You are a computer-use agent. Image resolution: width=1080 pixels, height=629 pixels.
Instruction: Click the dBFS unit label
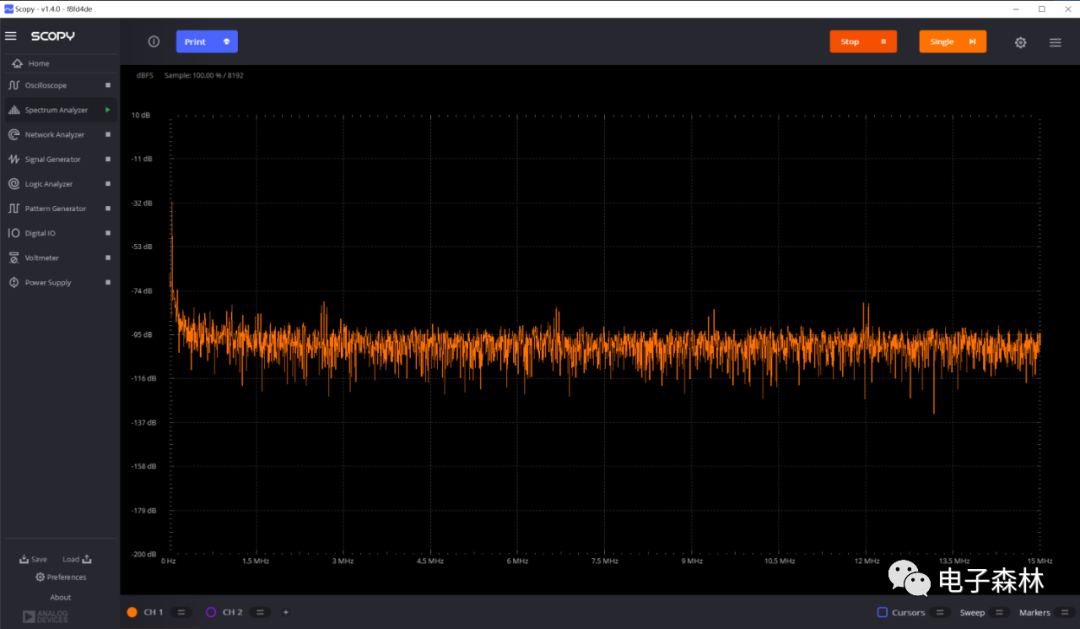[145, 76]
